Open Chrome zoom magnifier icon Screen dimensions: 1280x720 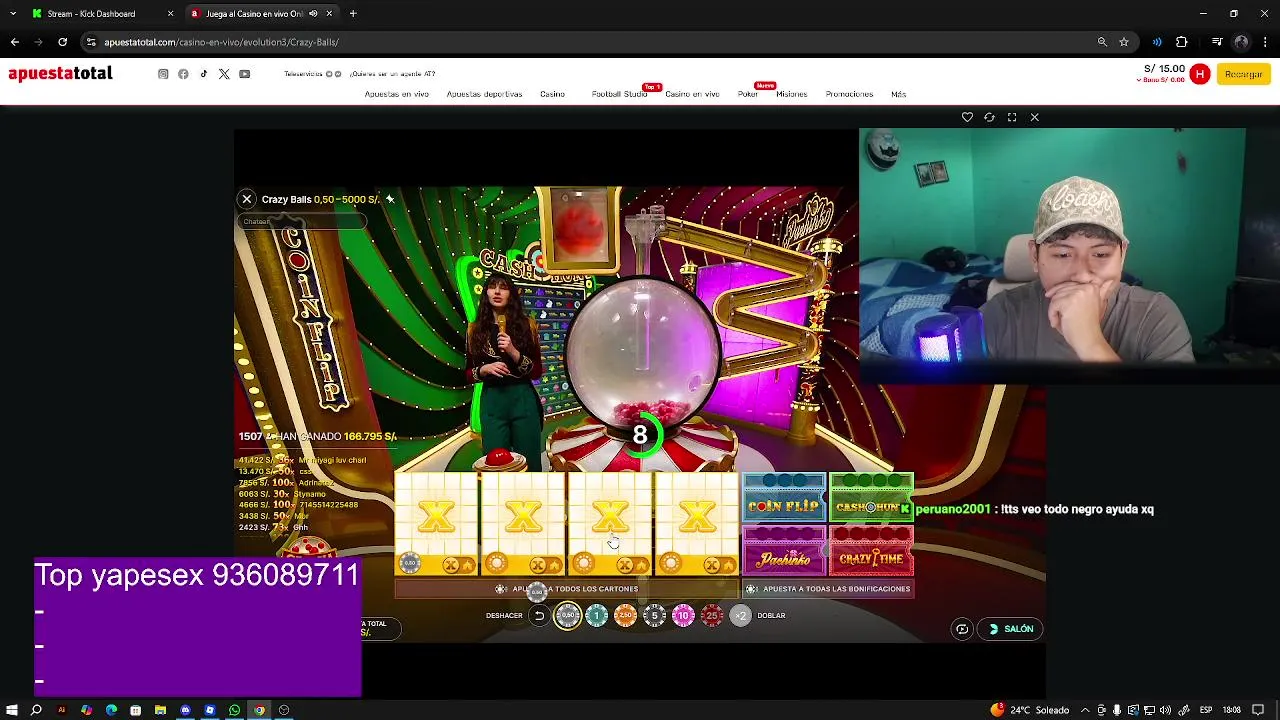click(1102, 42)
